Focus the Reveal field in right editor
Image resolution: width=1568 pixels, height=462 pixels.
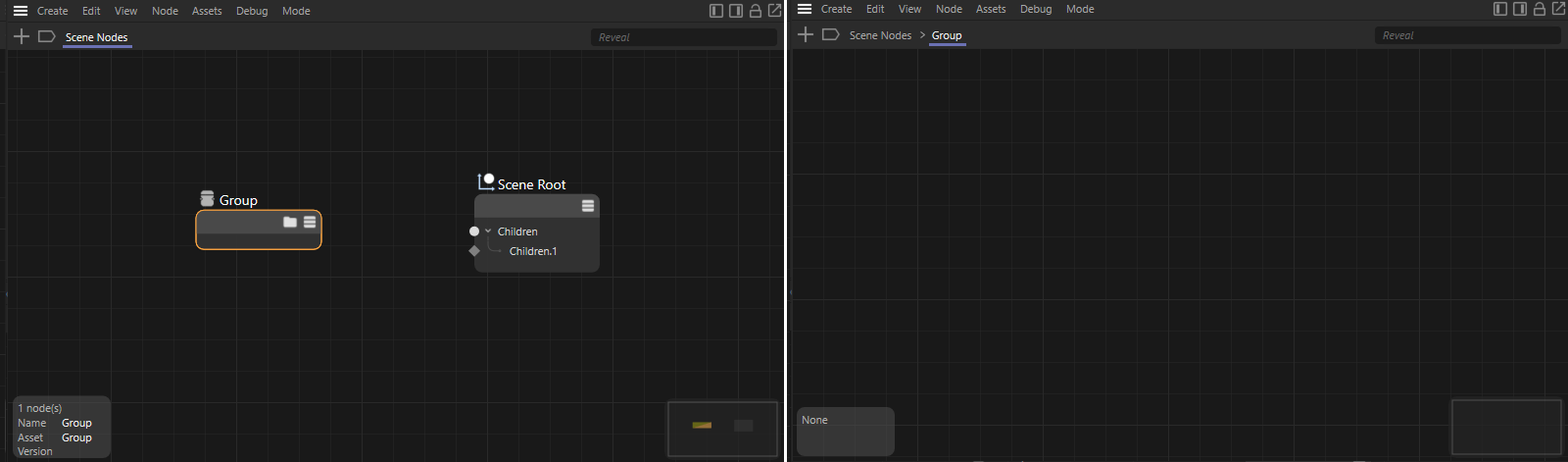click(x=1468, y=35)
